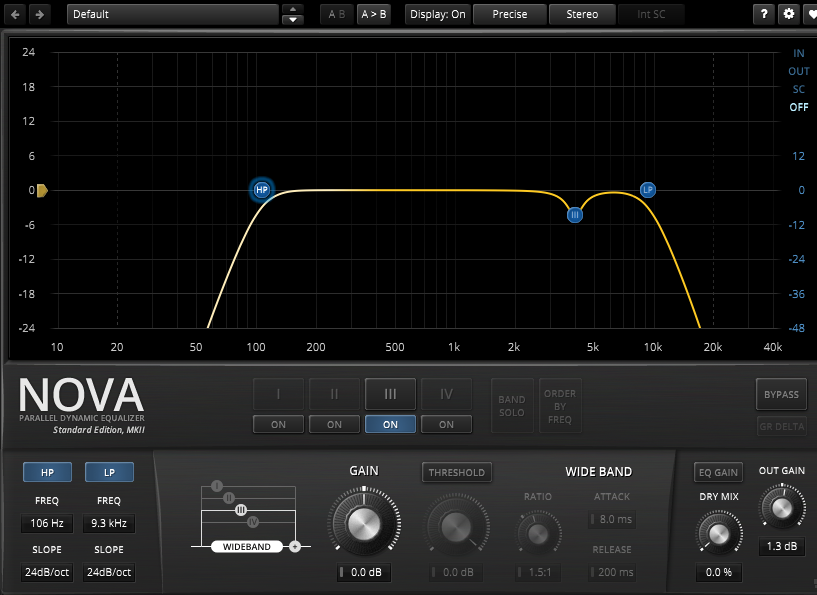Toggle the EQ GAIN button
This screenshot has height=595, width=817.
coord(719,473)
